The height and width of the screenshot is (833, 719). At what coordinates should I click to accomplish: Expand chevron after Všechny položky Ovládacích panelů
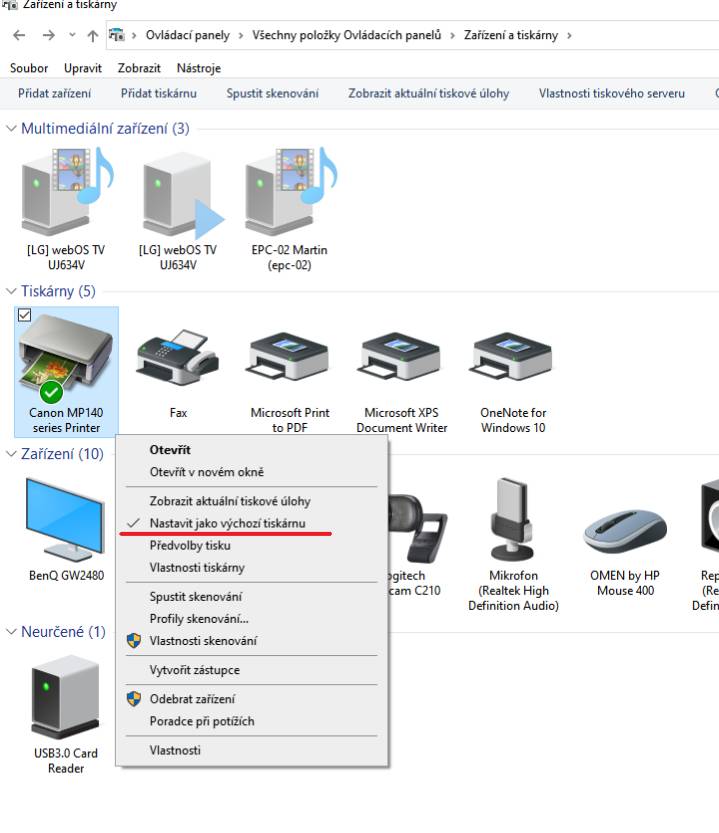(x=452, y=36)
